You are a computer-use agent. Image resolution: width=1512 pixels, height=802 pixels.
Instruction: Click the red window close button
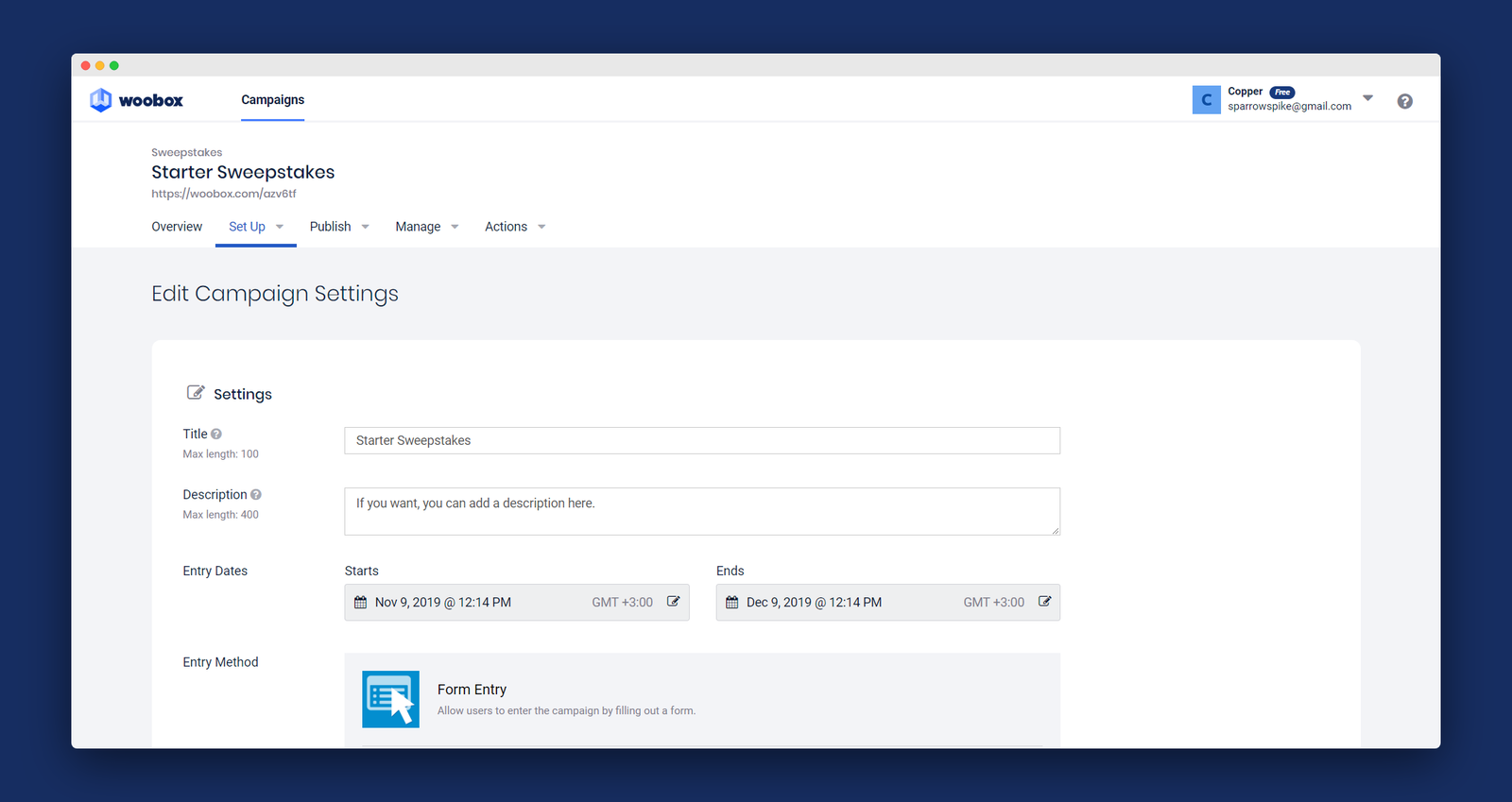[86, 65]
